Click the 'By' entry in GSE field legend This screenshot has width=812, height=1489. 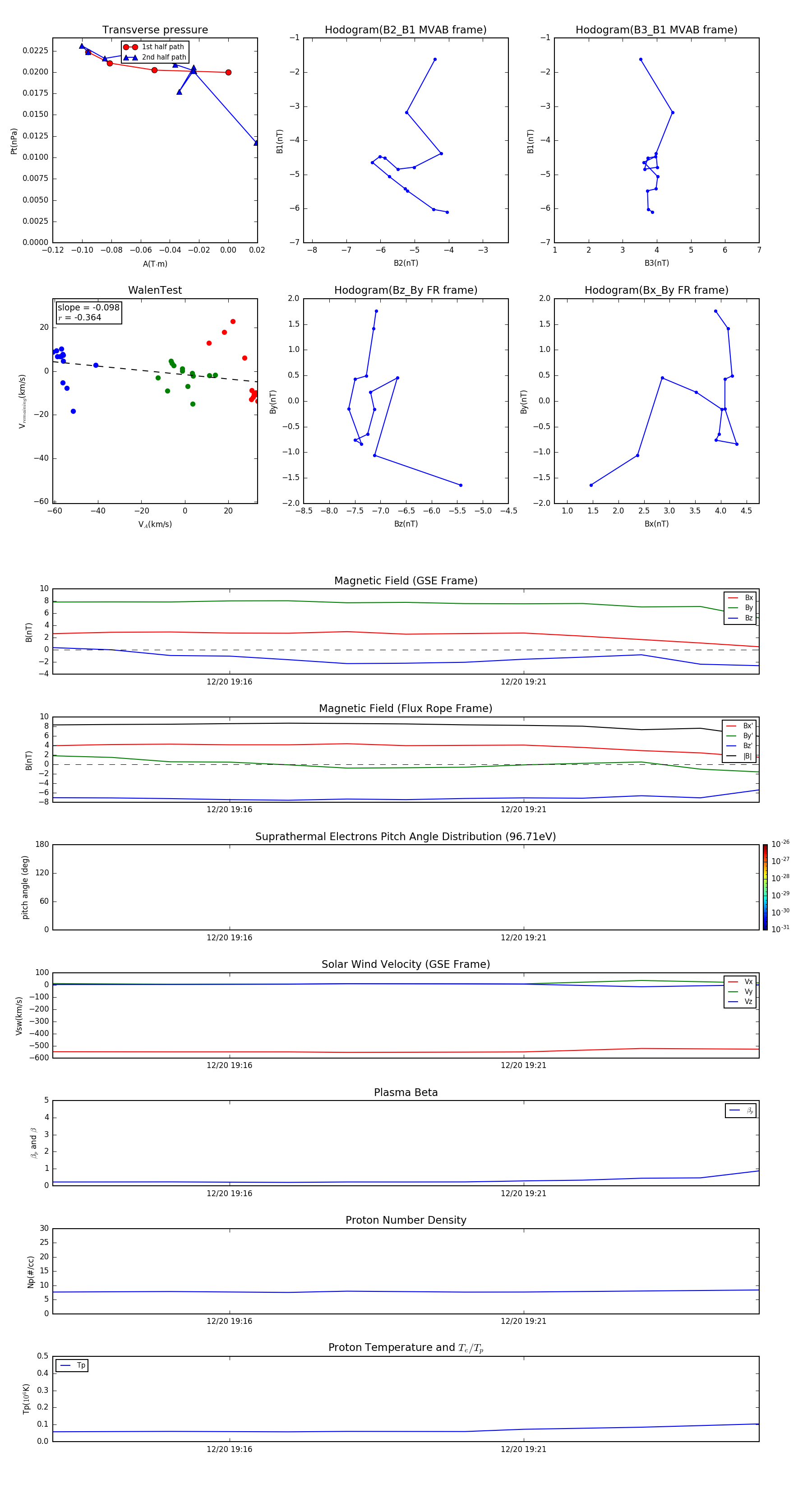740,607
